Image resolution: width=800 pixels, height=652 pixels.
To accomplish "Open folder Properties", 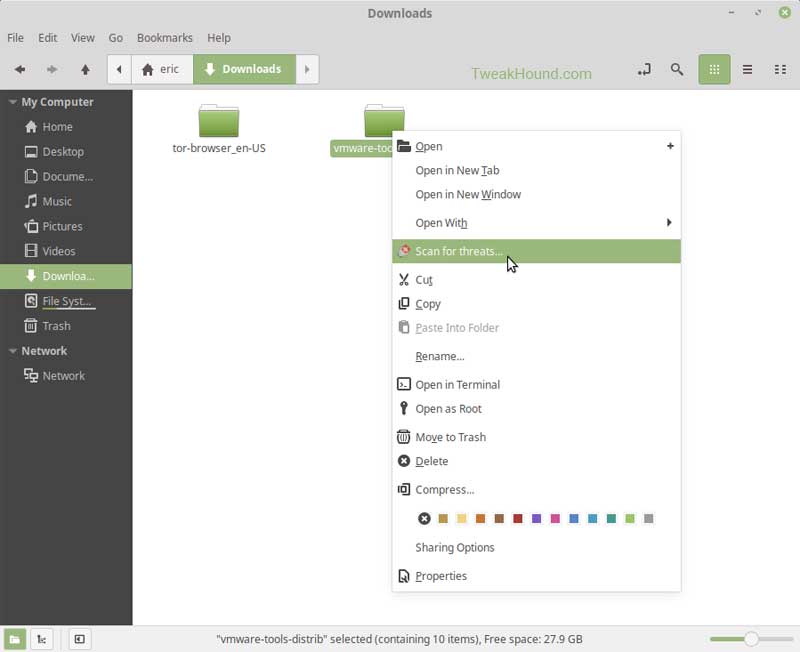I will [536, 576].
